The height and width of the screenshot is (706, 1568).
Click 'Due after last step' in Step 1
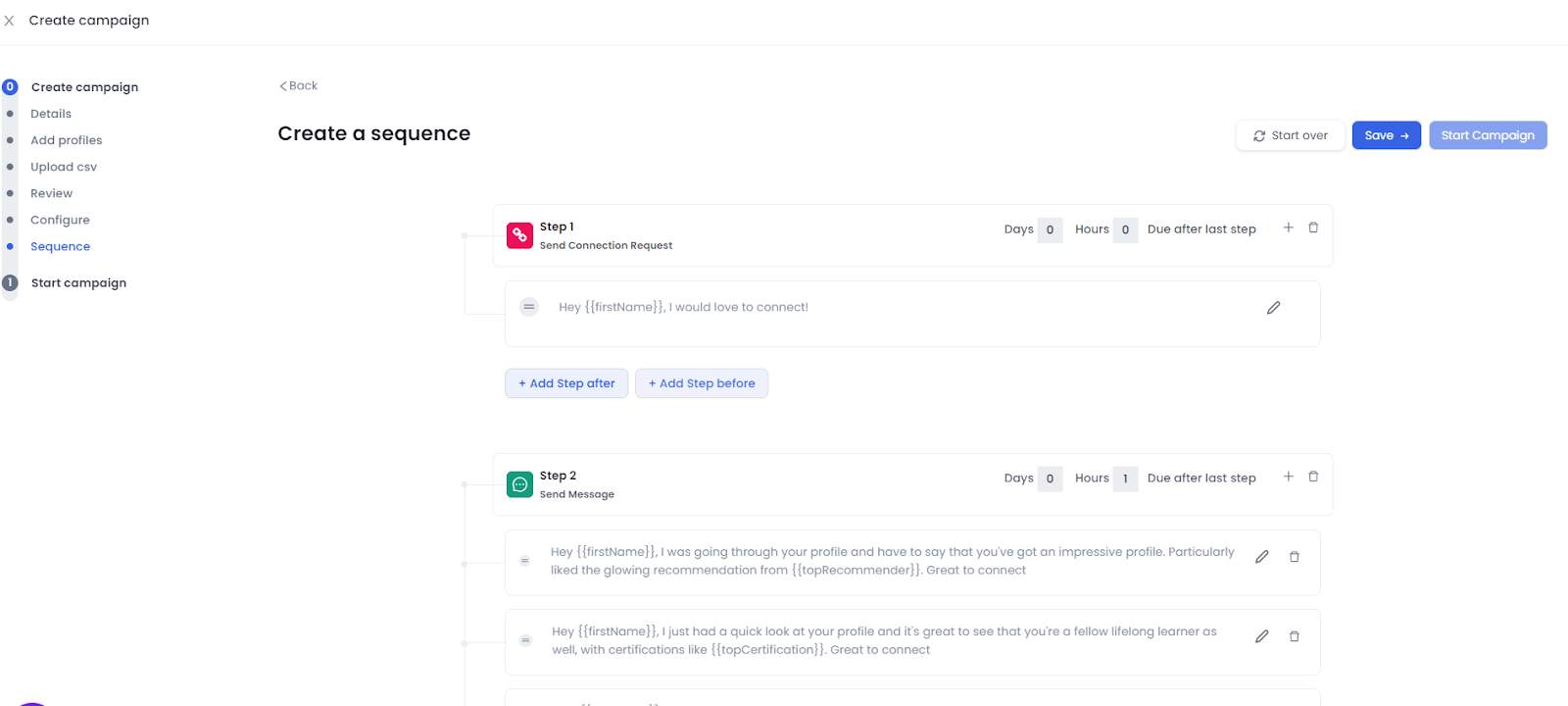tap(1201, 229)
